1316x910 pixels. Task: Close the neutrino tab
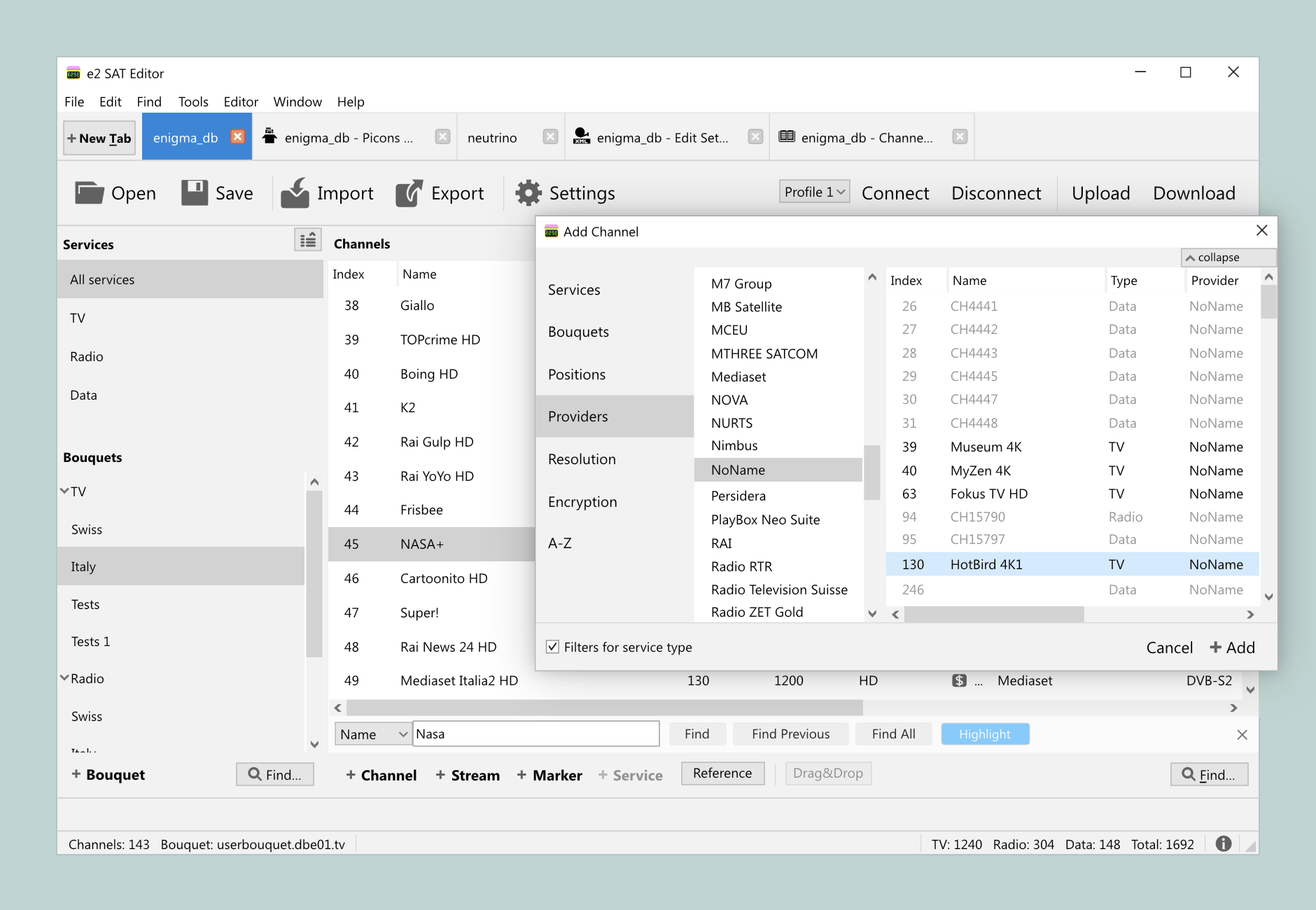(x=551, y=136)
